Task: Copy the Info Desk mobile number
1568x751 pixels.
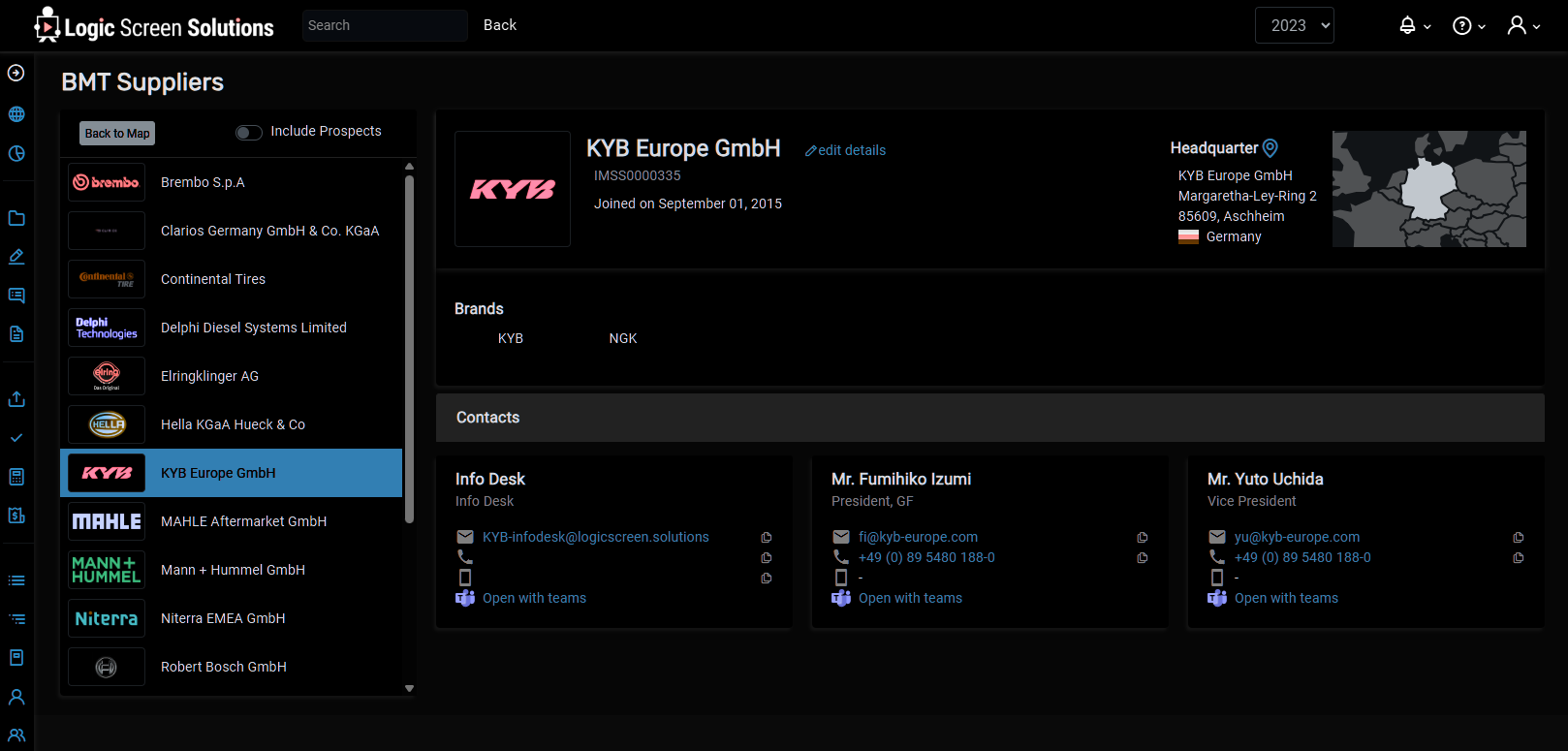Action: point(767,579)
